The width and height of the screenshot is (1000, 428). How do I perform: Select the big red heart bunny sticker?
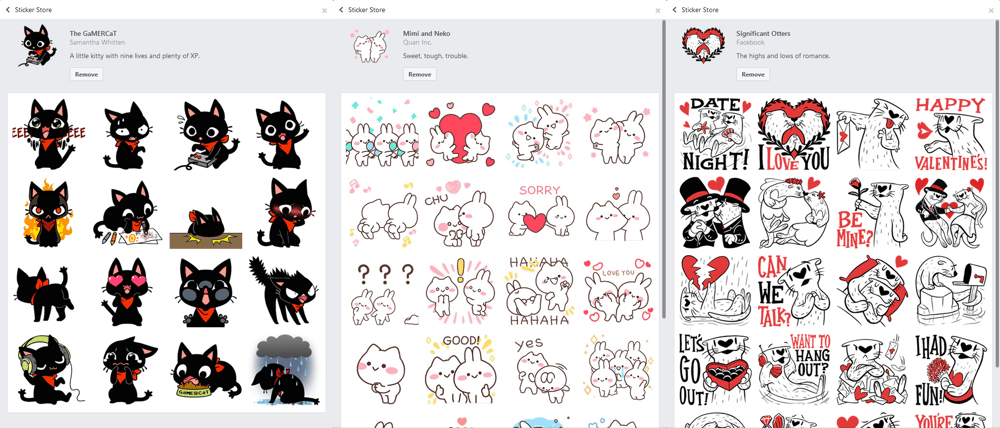[x=459, y=134]
